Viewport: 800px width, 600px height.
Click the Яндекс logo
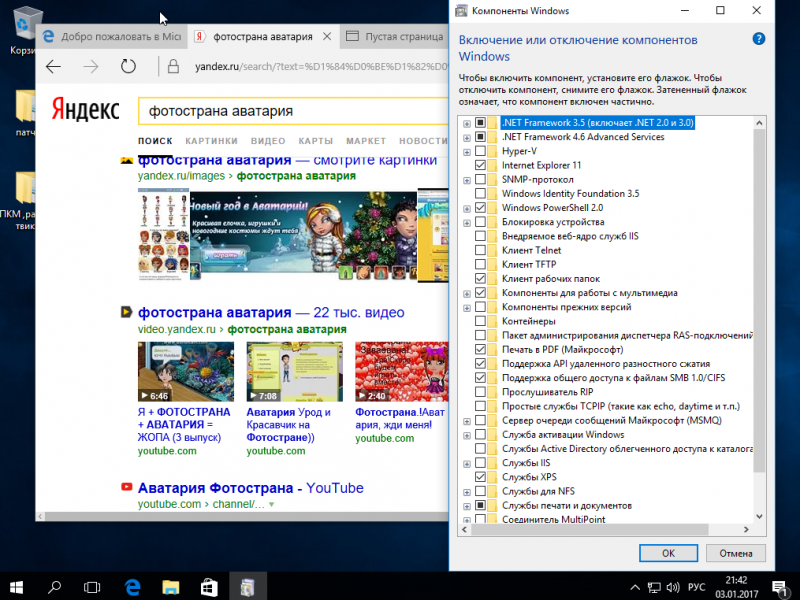[85, 109]
